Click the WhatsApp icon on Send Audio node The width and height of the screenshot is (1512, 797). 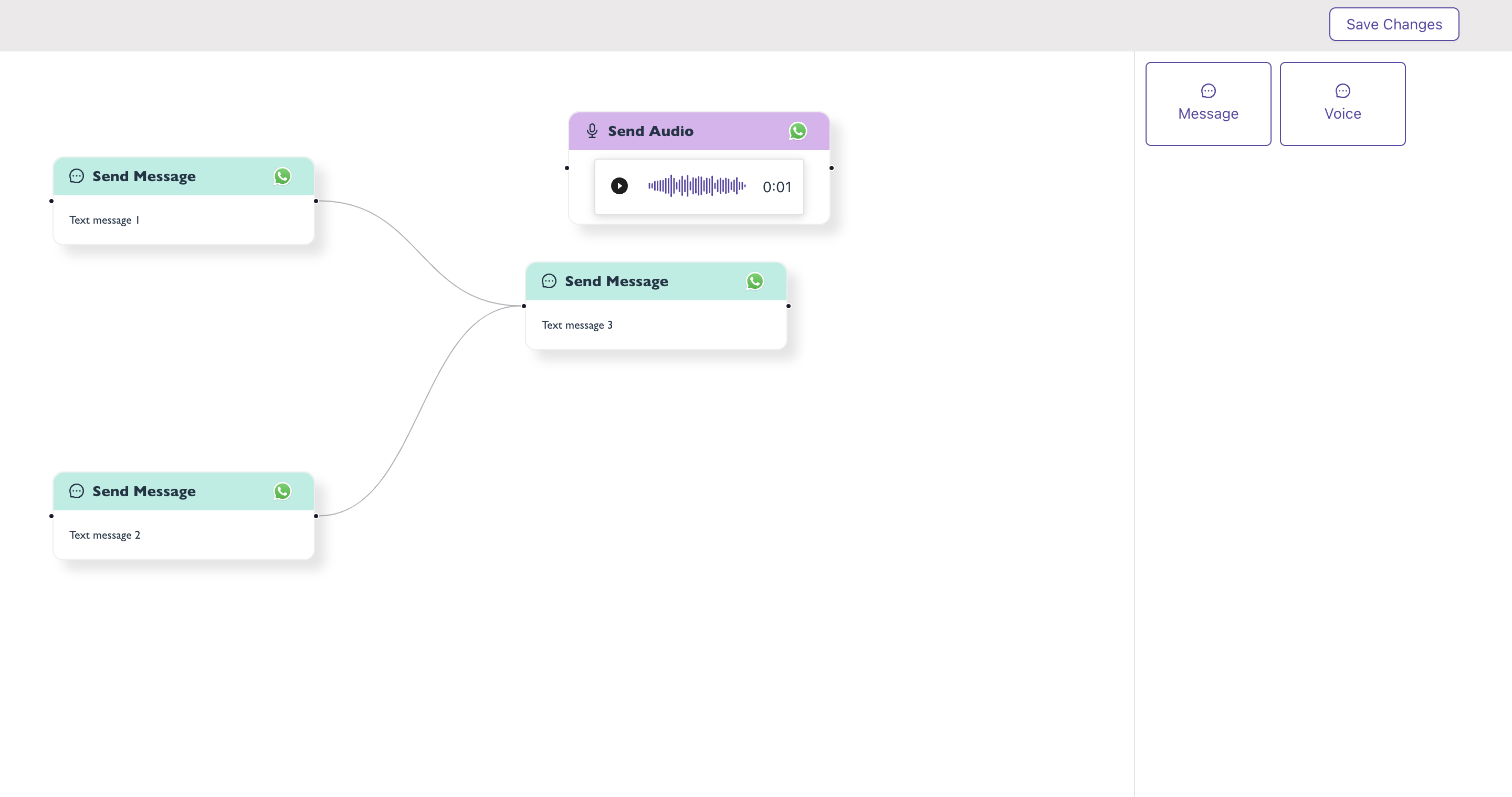(x=797, y=131)
